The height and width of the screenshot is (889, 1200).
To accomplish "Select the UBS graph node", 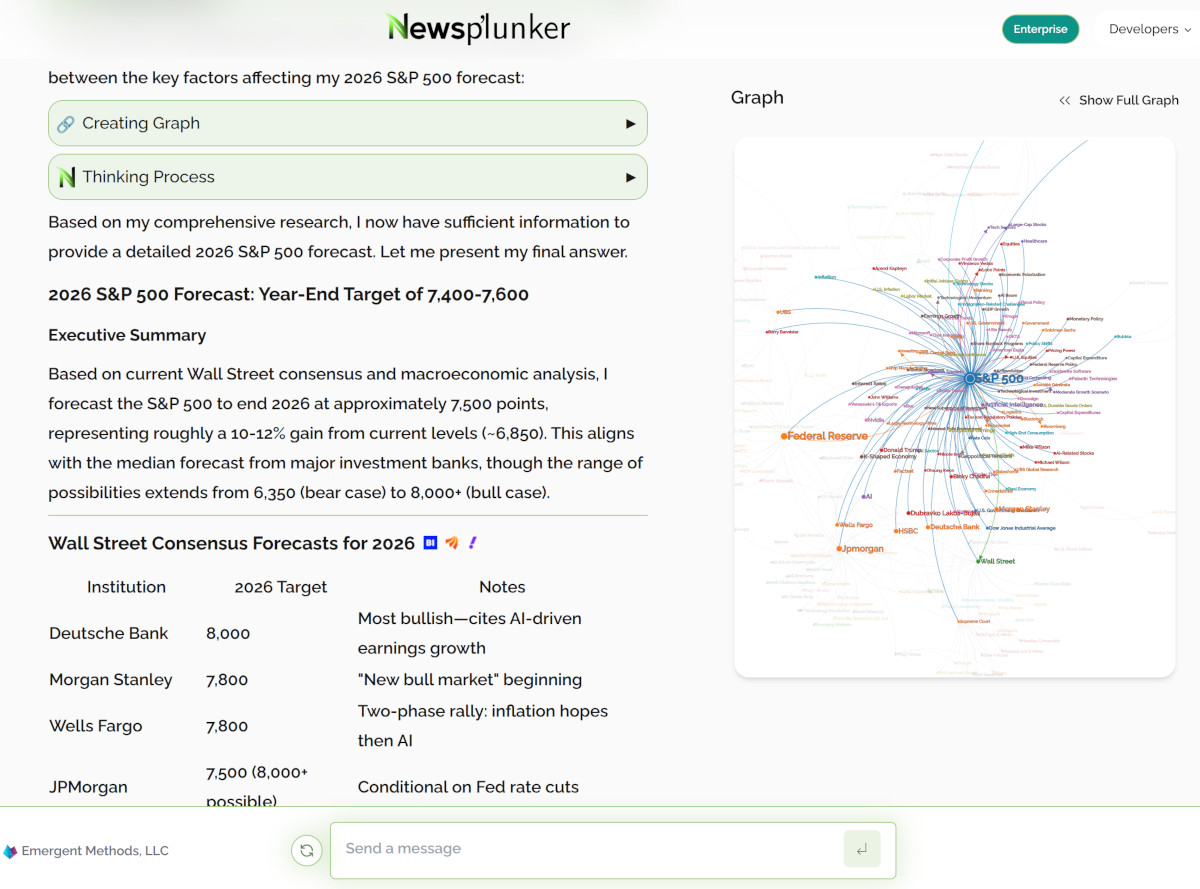I will point(780,313).
